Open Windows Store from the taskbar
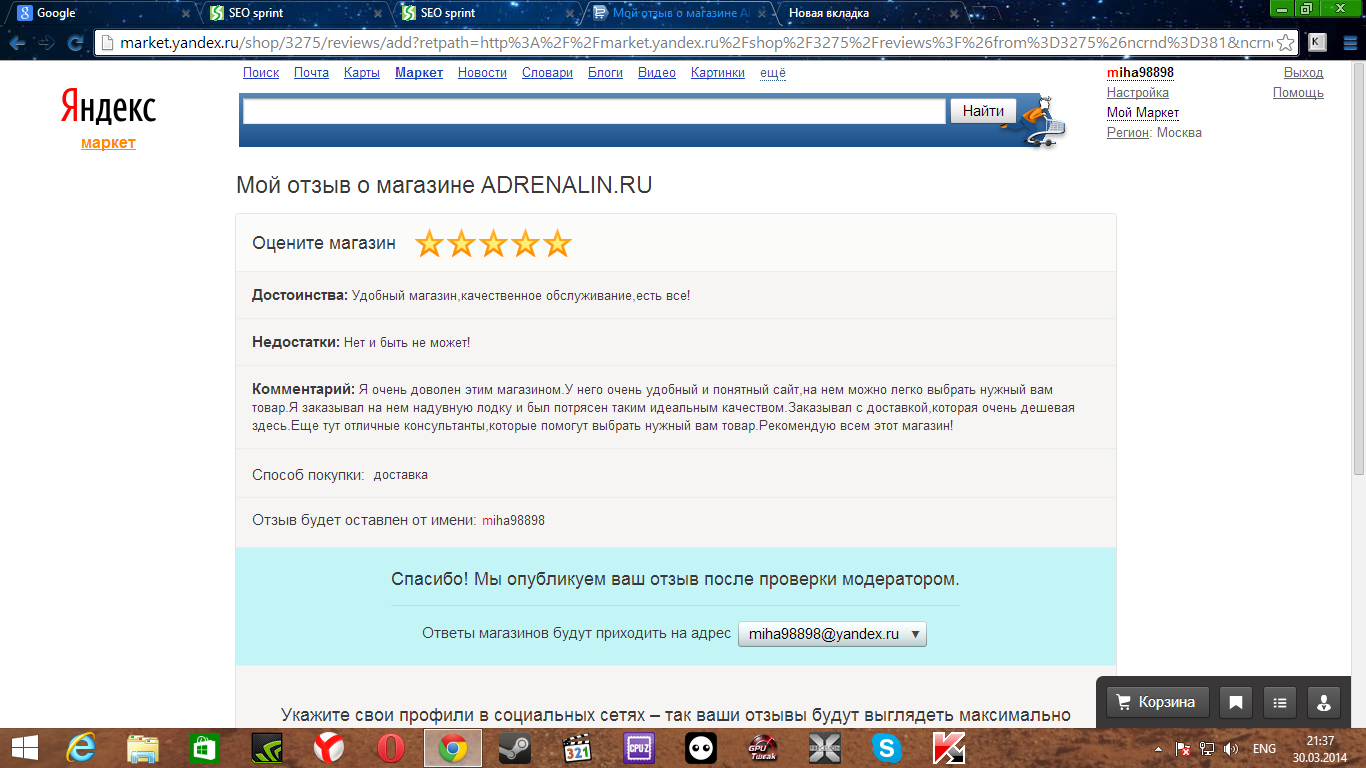Screen dimensions: 1366x768 204,748
